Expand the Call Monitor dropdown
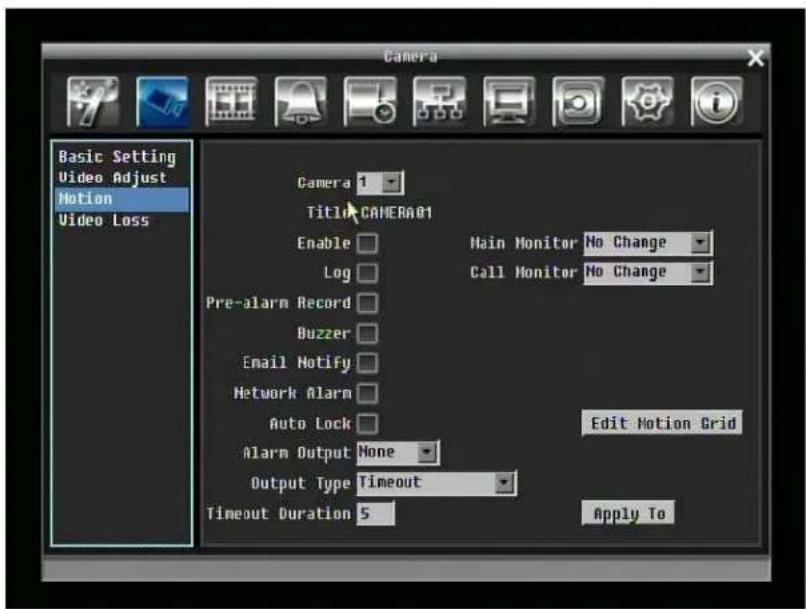806x609 pixels. [701, 272]
